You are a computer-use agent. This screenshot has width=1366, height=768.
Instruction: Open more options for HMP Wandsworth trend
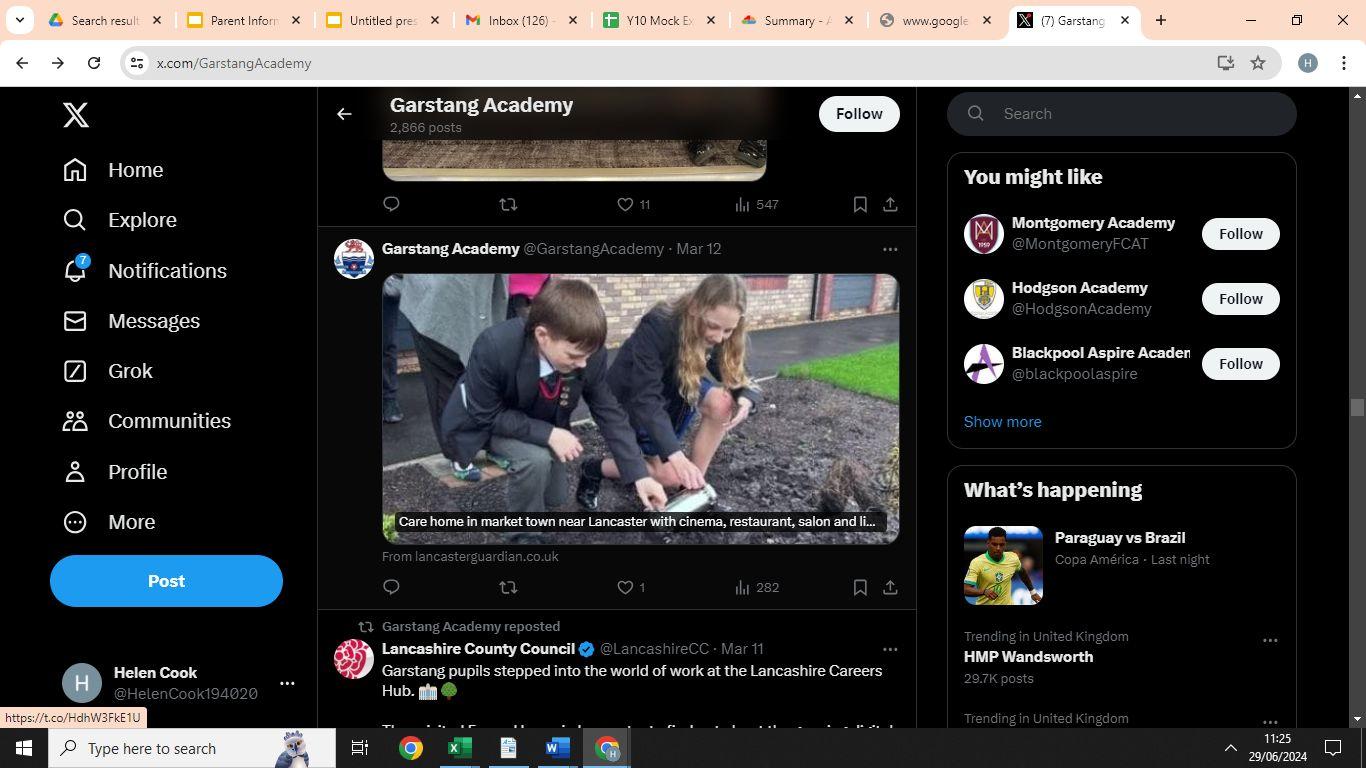(x=1270, y=640)
